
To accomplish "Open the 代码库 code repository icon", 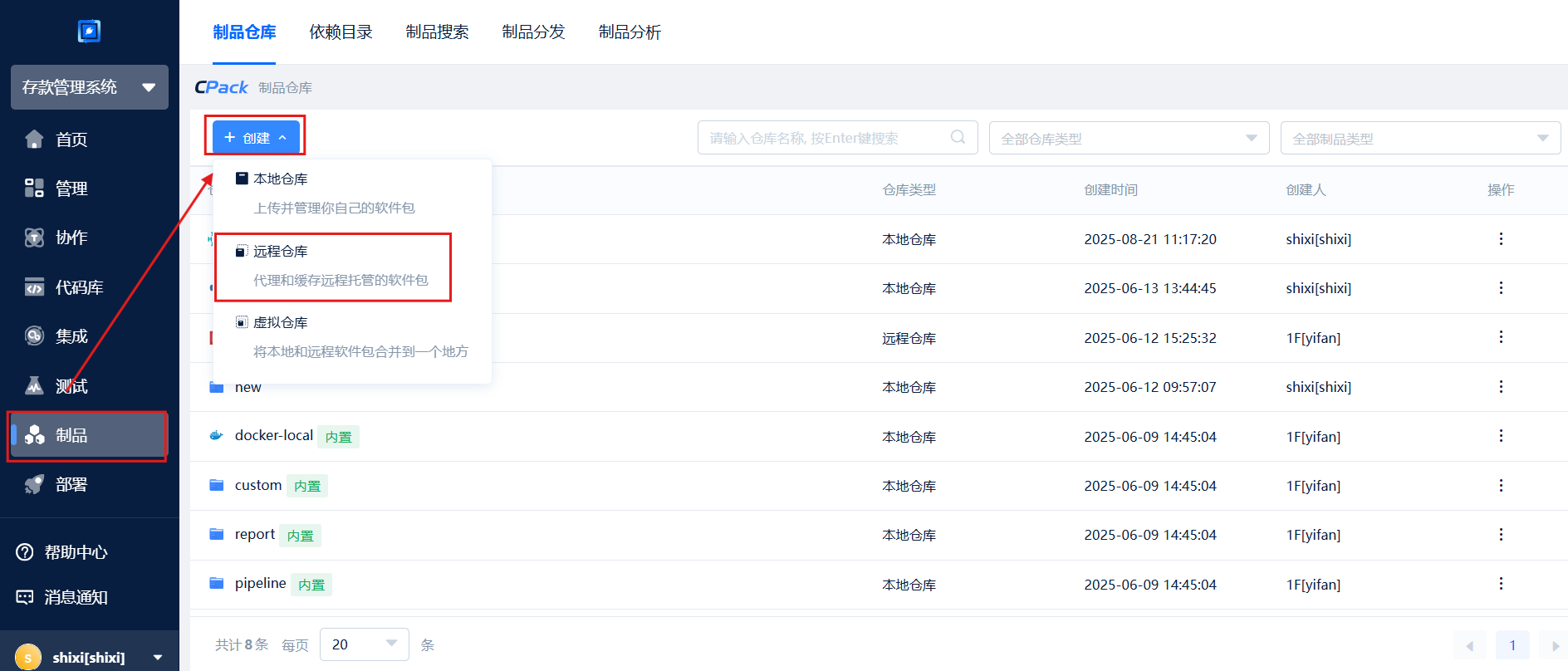I will click(34, 287).
